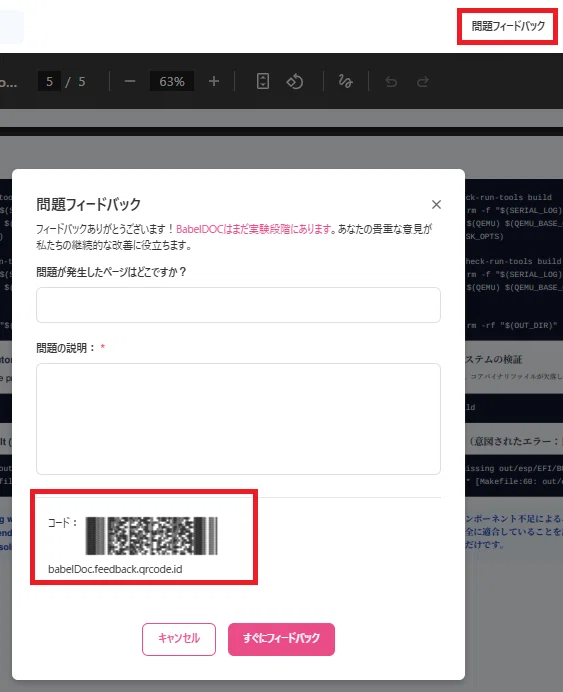The image size is (563, 692).
Task: Click the コード： label
Action: 63,523
